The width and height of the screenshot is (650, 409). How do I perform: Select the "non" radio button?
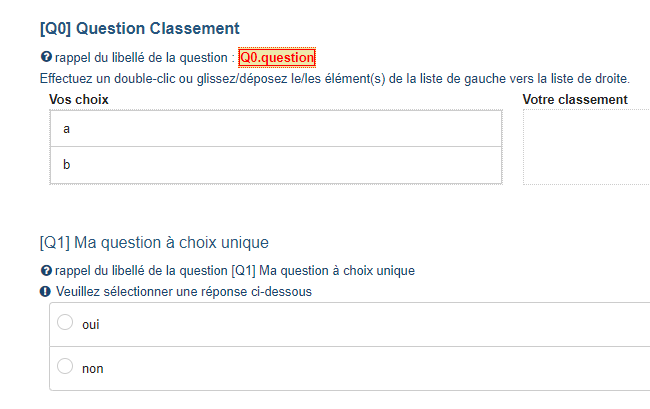[x=65, y=367]
